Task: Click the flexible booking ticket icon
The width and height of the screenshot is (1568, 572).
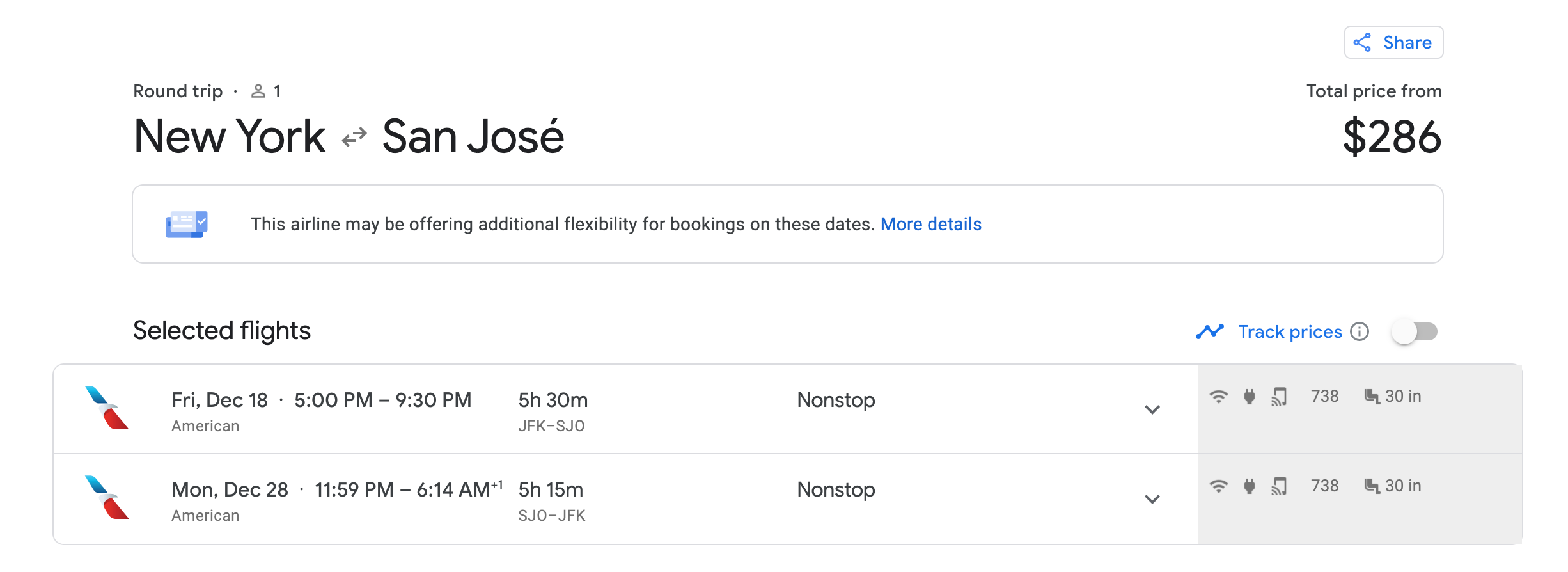Action: [x=187, y=224]
